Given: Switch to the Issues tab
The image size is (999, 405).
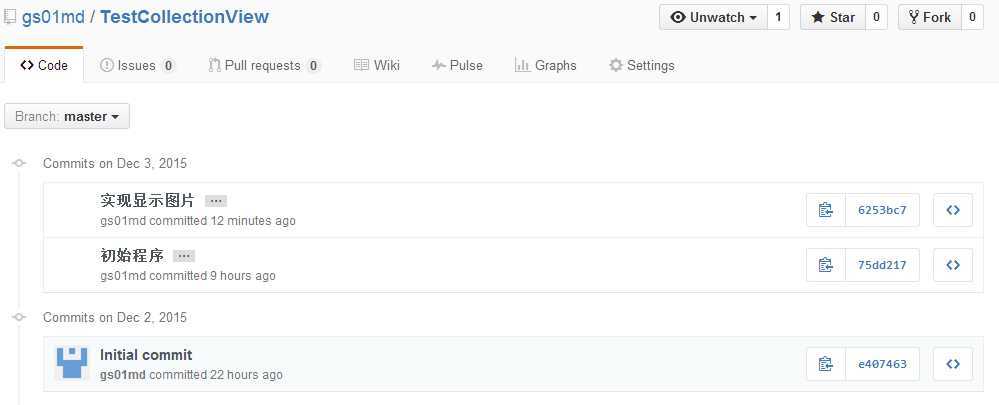Looking at the screenshot, I should [x=138, y=65].
